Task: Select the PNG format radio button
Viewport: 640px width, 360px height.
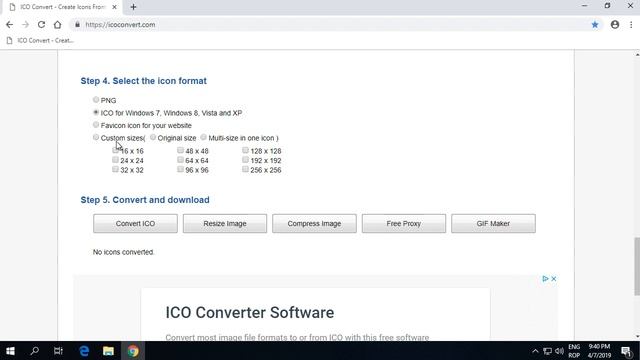Action: [x=96, y=100]
